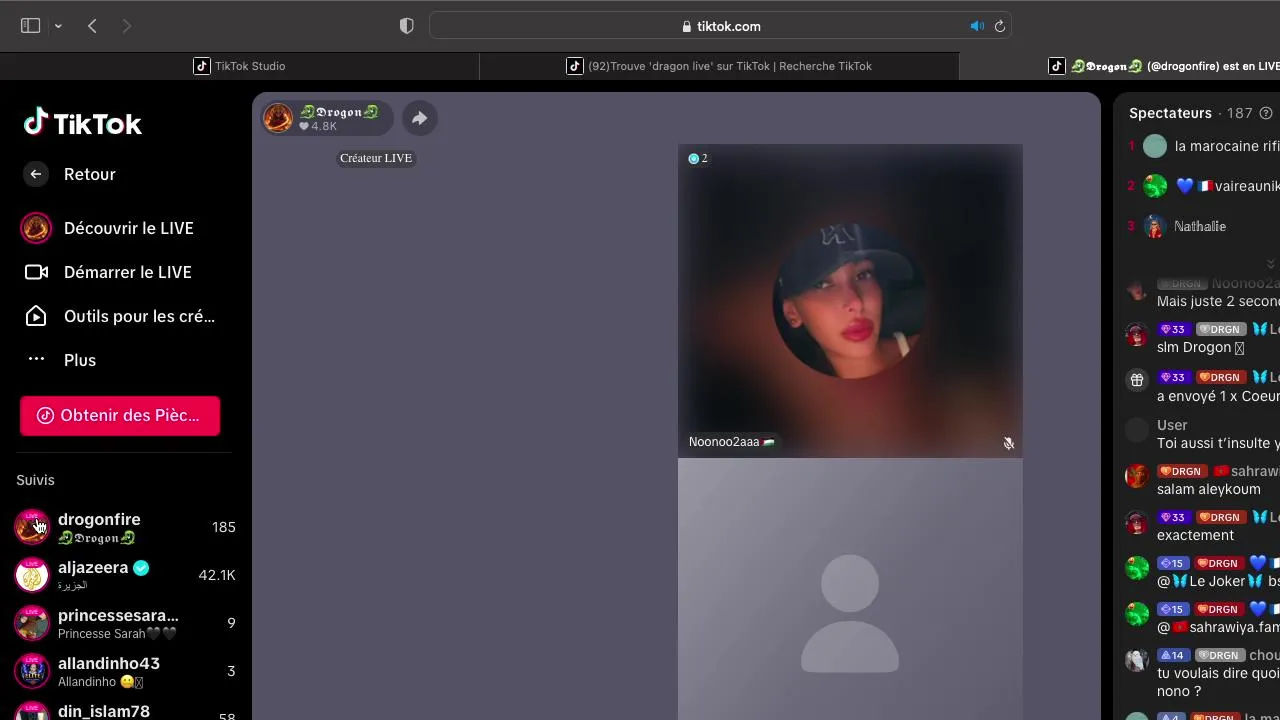This screenshot has height=720, width=1280.
Task: Click User name in chat
Action: click(1172, 425)
